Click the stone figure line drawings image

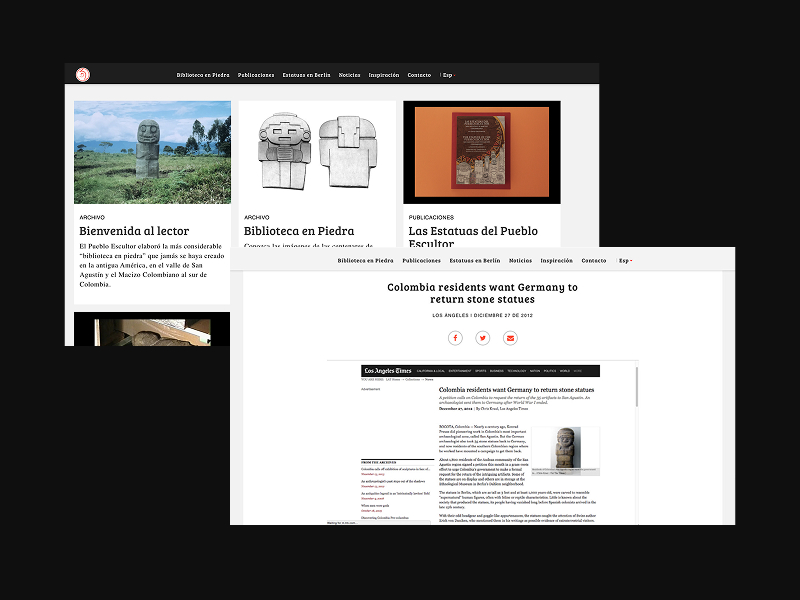317,152
